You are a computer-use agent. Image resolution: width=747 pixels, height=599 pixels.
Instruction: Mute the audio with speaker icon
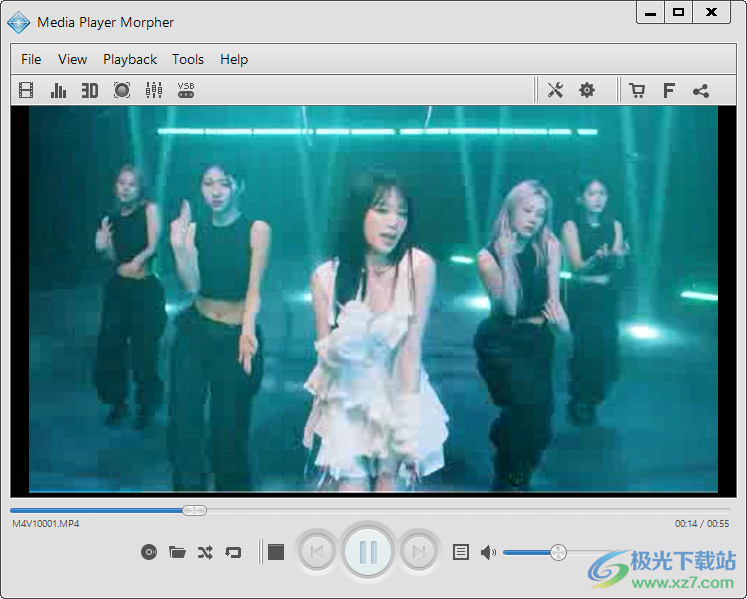coord(488,553)
